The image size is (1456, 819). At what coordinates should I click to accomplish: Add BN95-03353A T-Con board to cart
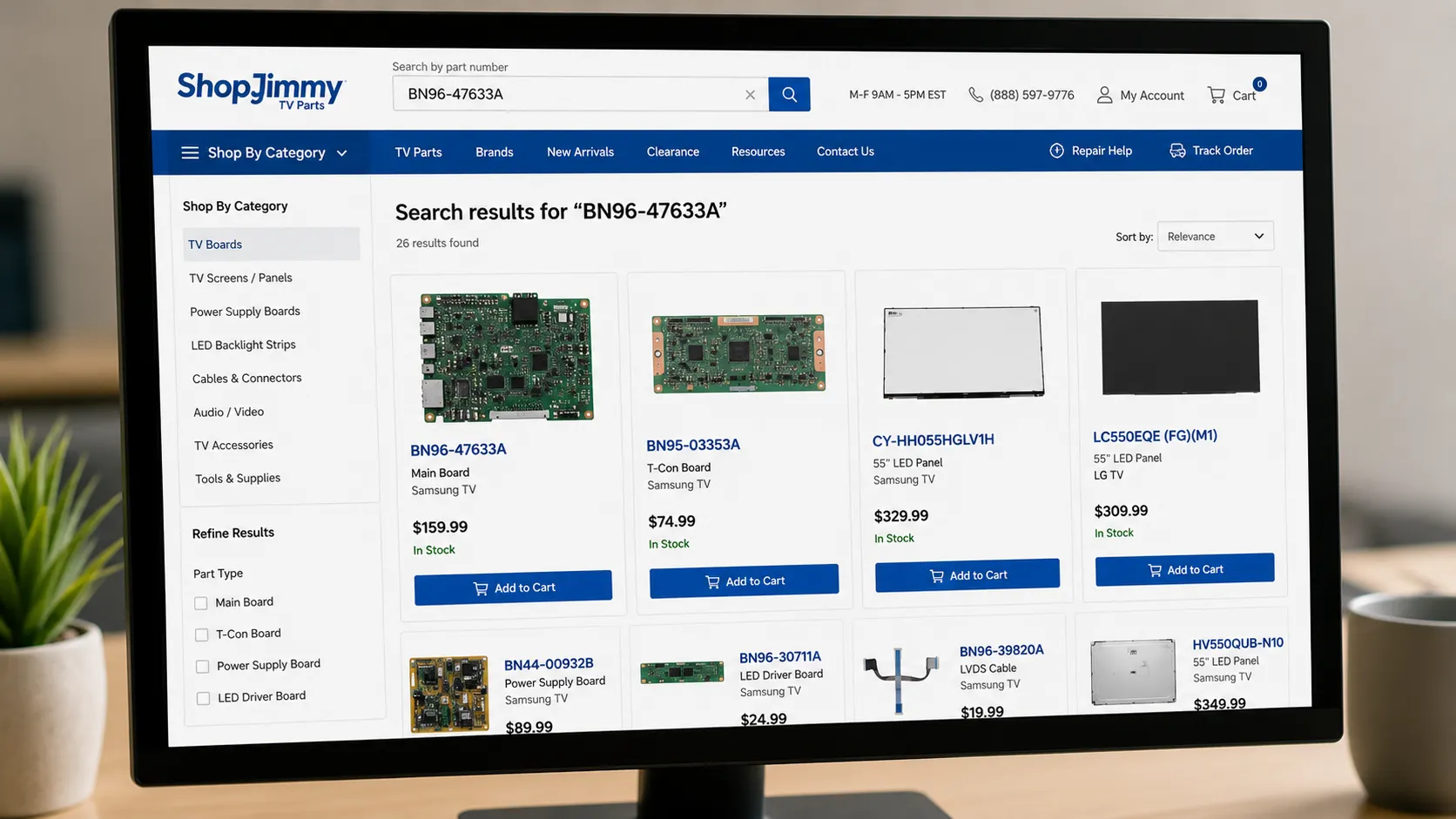(745, 581)
